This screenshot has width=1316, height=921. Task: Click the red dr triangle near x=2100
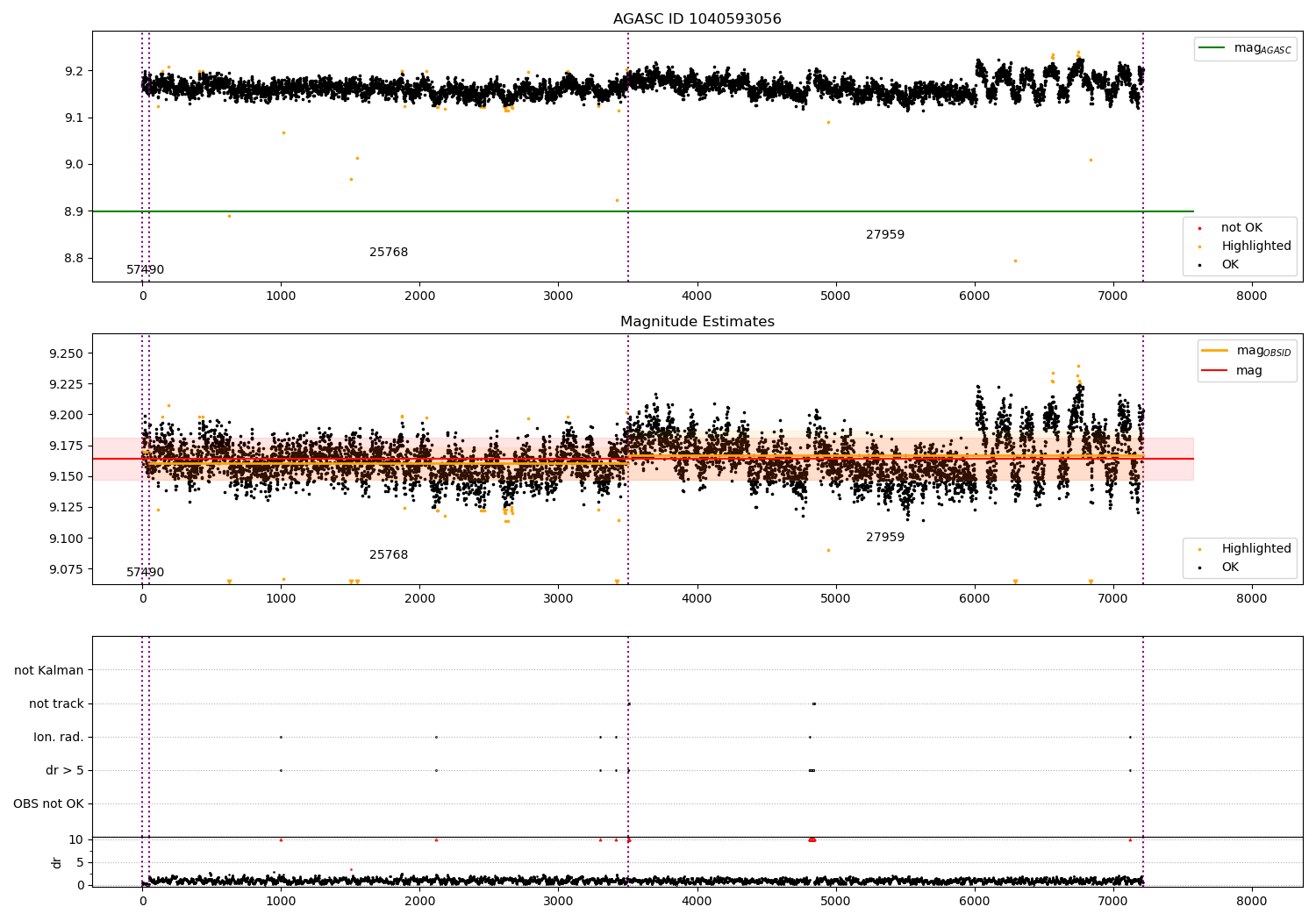point(436,839)
